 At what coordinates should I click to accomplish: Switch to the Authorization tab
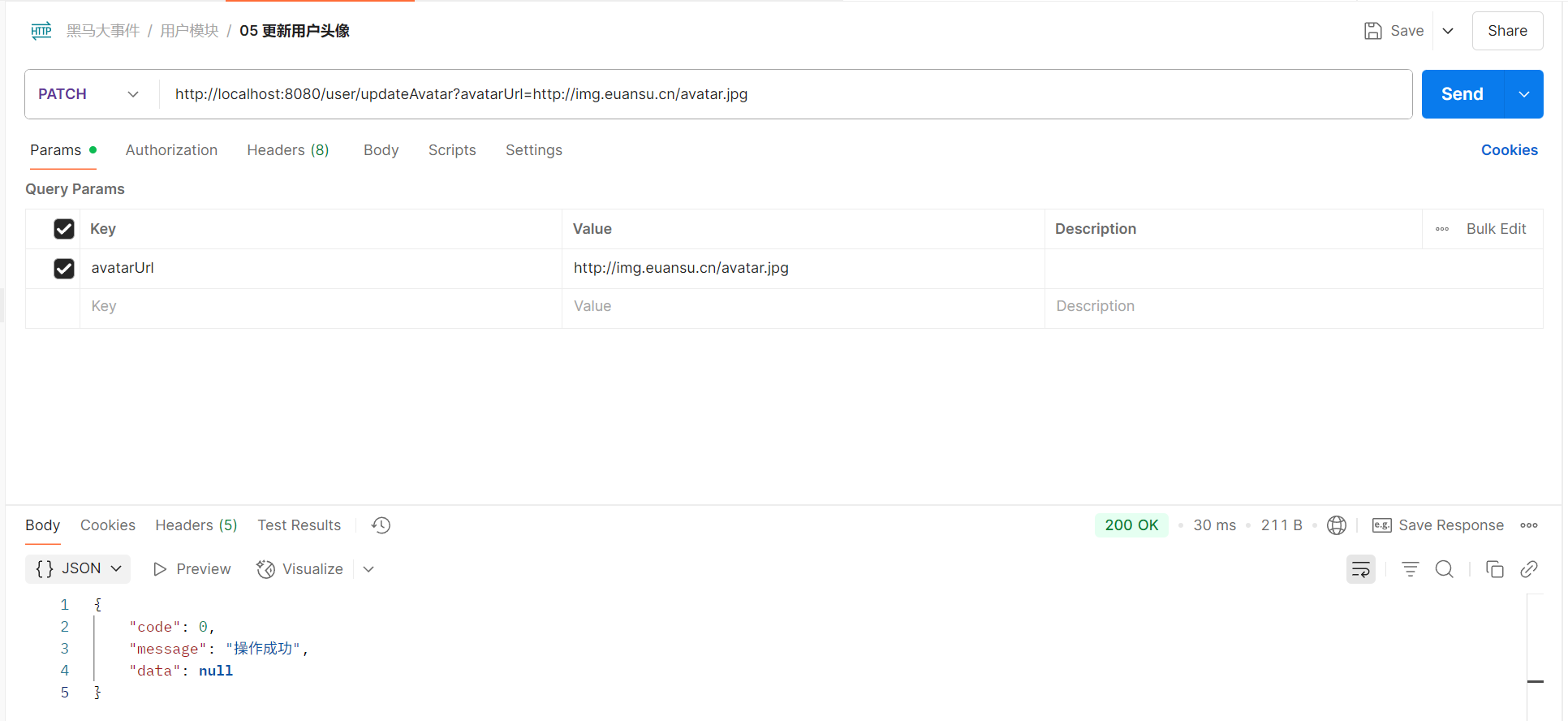(x=171, y=150)
